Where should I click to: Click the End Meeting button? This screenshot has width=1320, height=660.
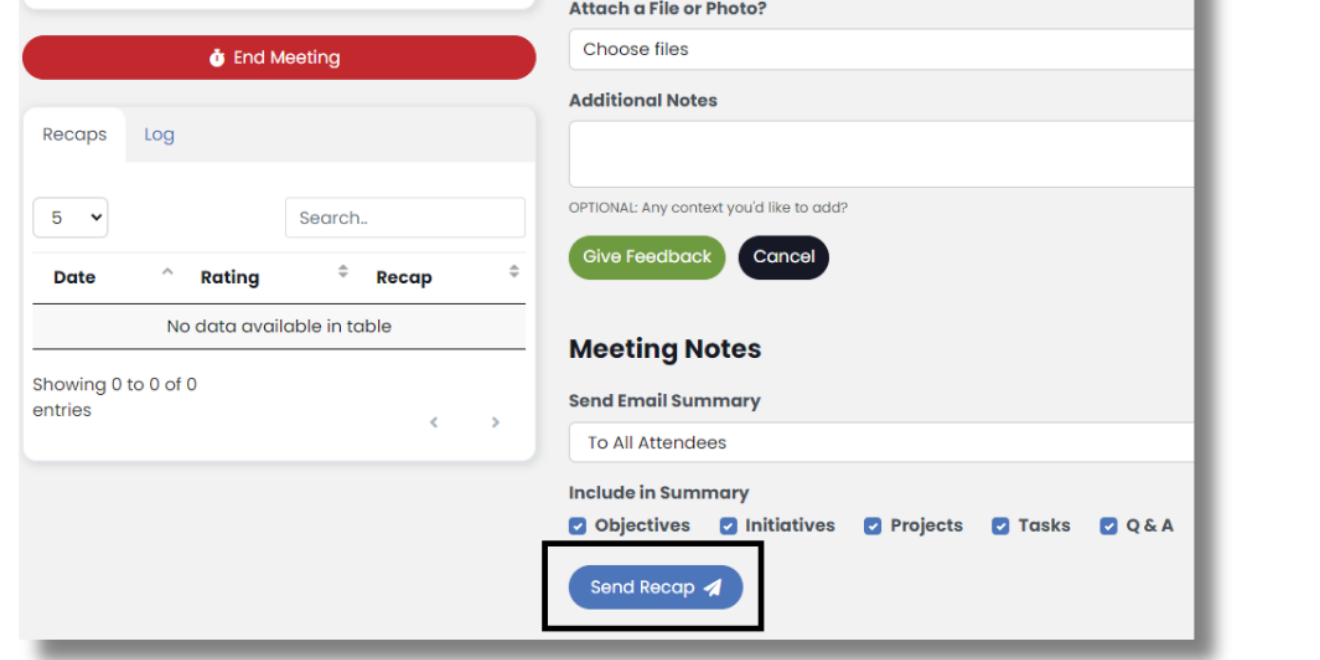point(278,58)
